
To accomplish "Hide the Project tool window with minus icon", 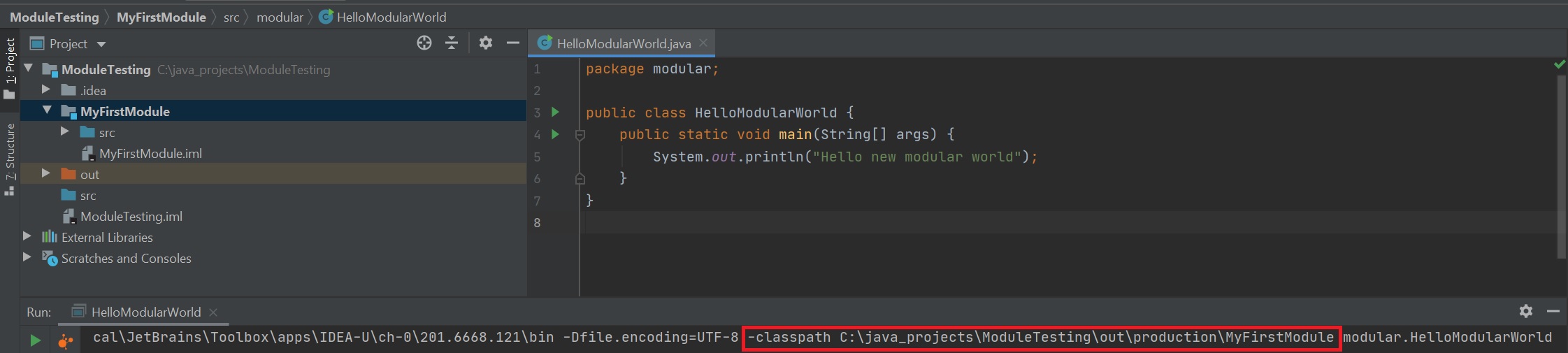I will [512, 43].
